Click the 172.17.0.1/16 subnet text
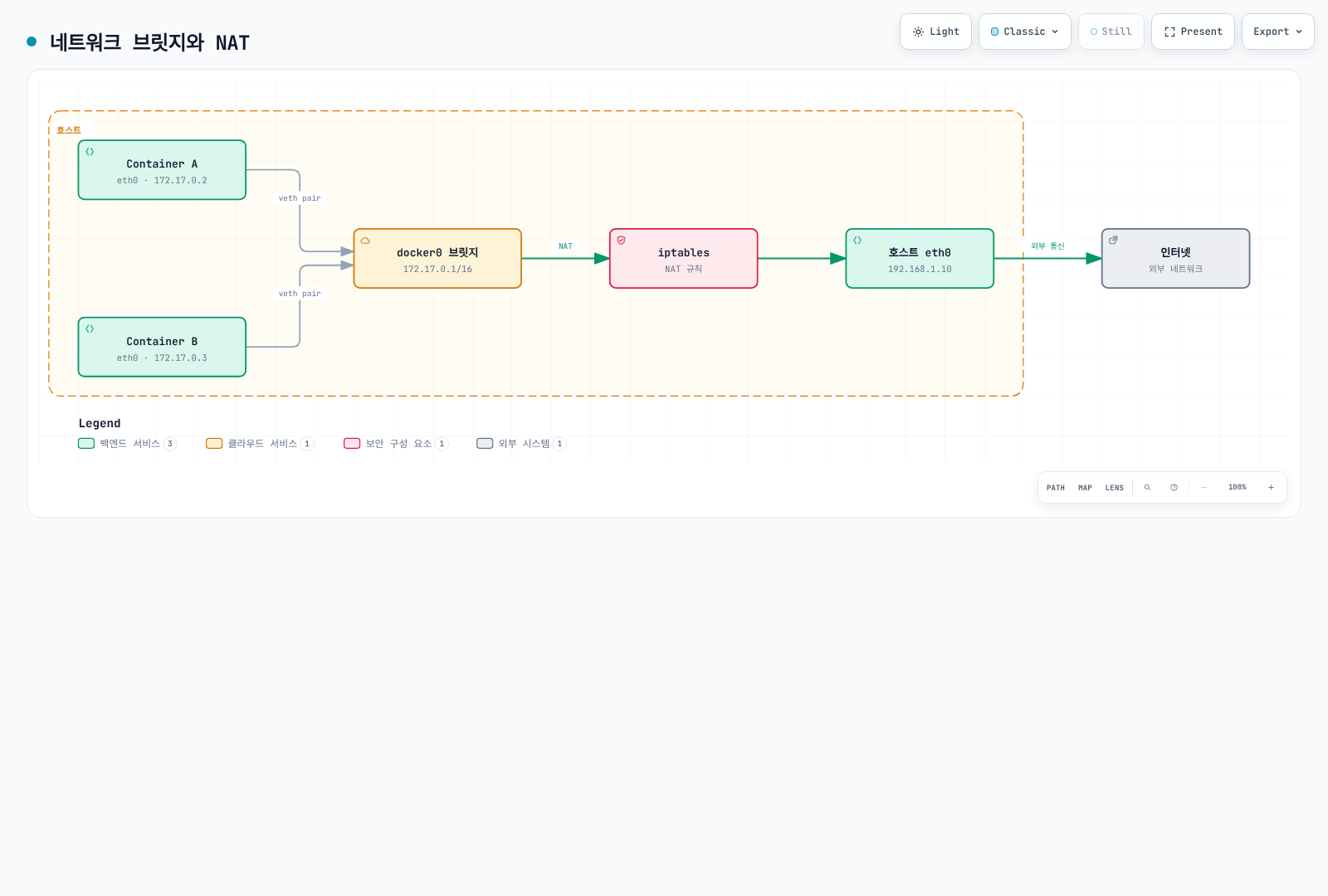 coord(437,270)
